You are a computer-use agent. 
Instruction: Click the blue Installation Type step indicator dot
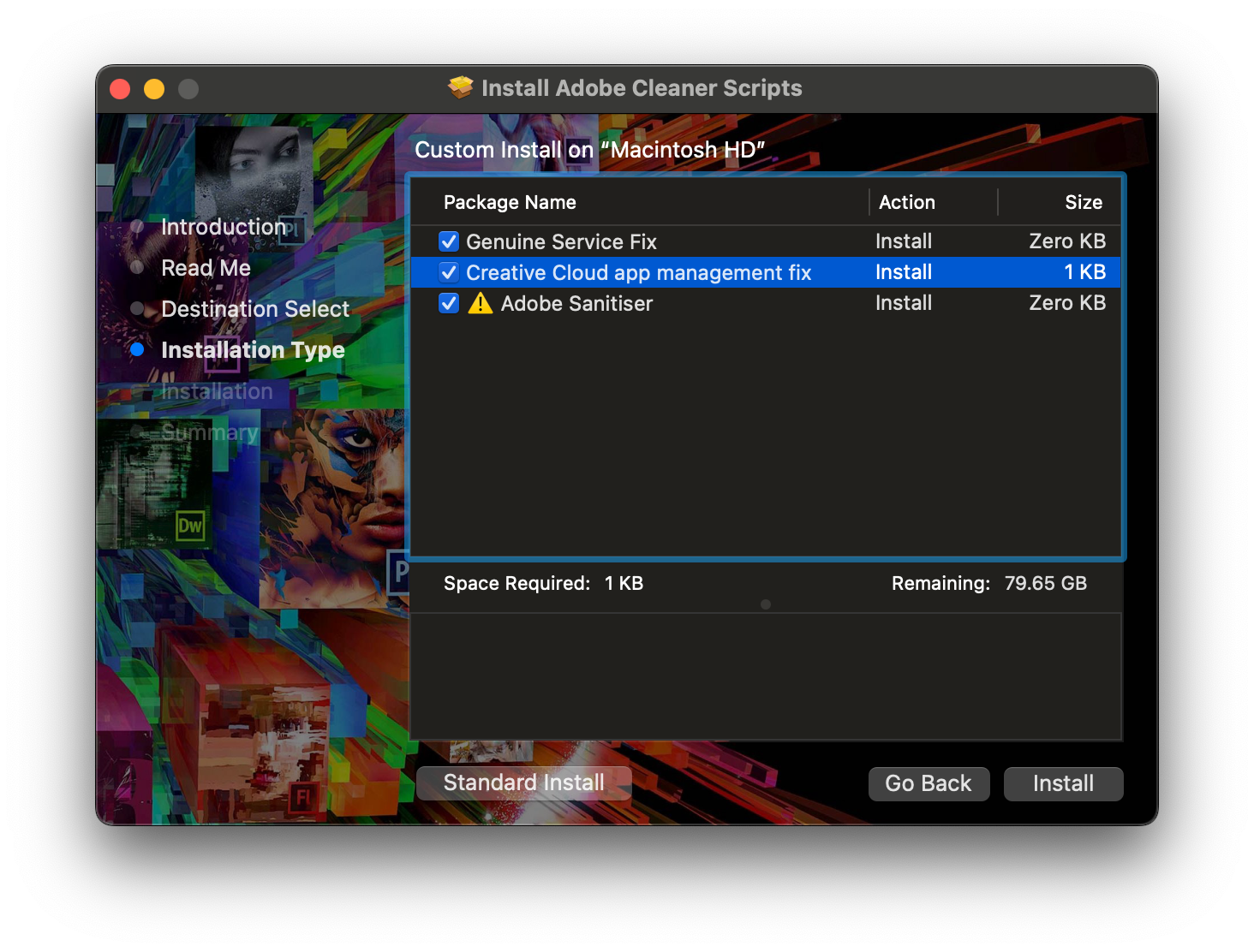138,349
